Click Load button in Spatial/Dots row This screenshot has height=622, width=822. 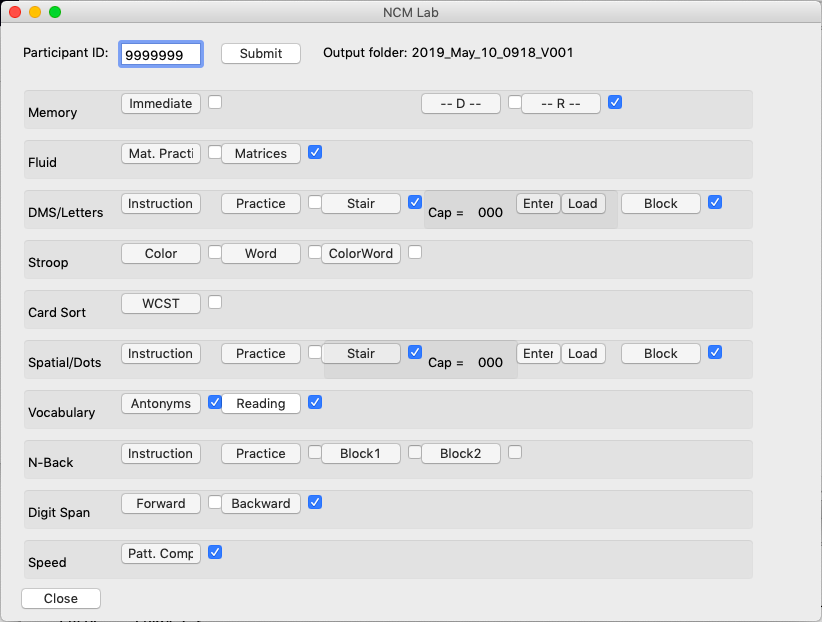click(583, 353)
